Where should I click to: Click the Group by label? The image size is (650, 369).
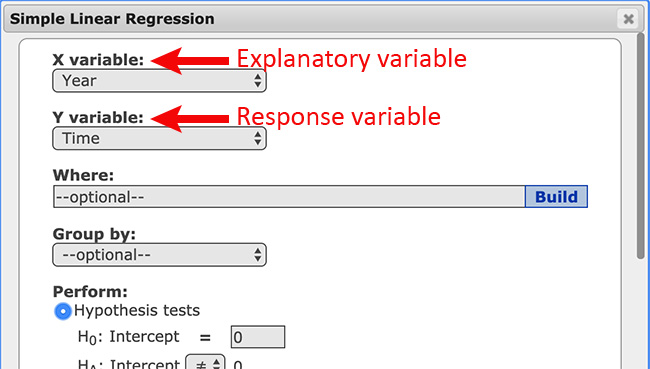(x=94, y=234)
